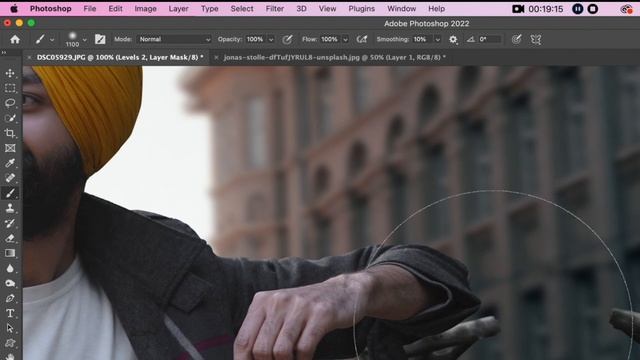
Task: Open smoothing options gear
Action: coord(453,40)
